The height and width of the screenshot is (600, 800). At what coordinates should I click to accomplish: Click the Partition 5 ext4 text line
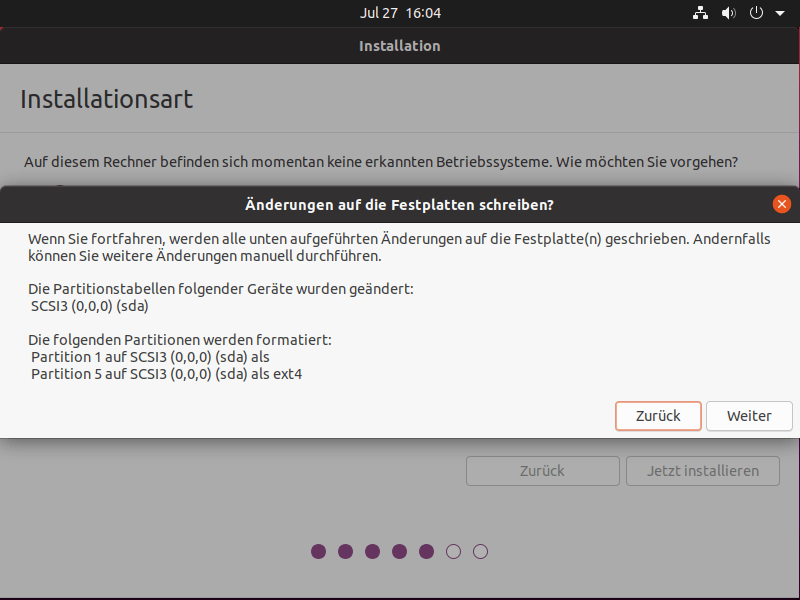[x=167, y=374]
